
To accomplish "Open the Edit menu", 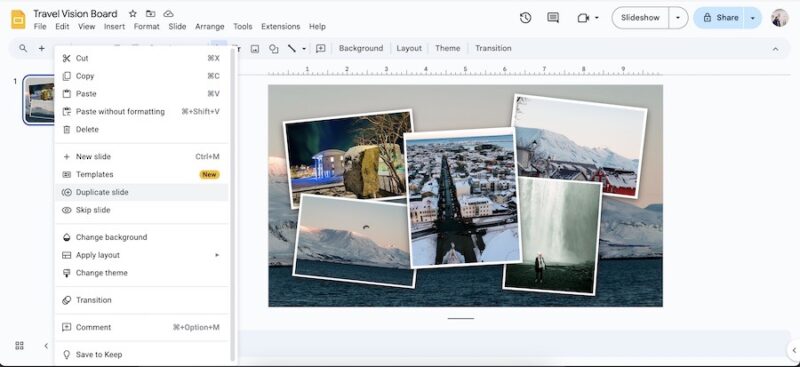I will point(62,27).
